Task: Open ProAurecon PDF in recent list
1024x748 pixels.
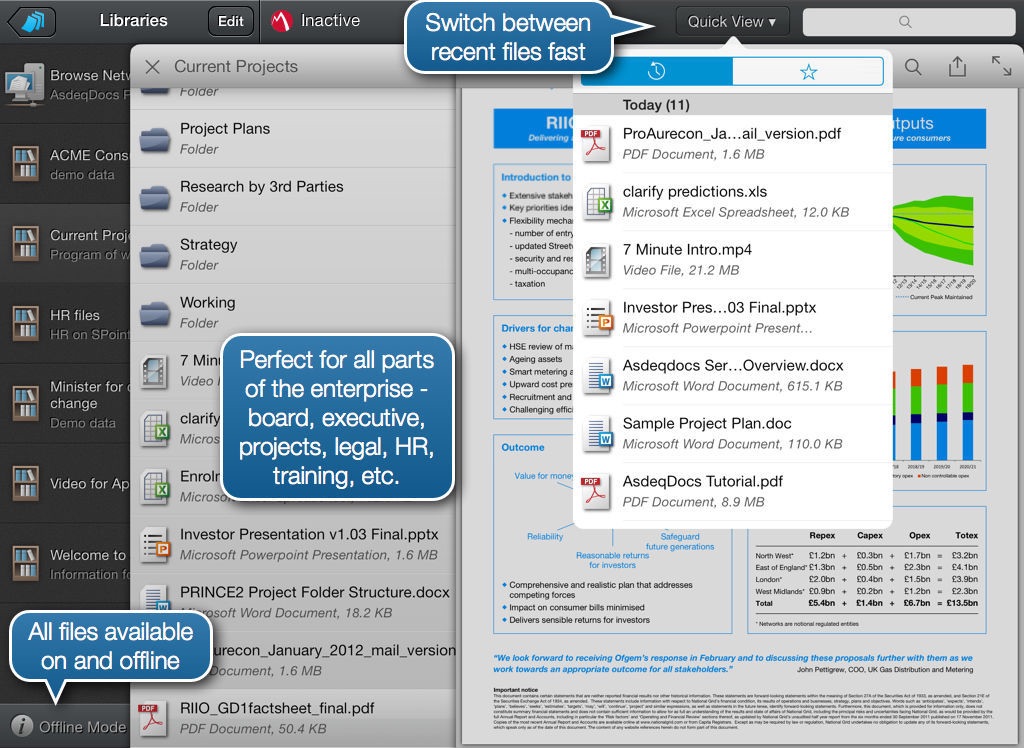Action: click(x=733, y=144)
